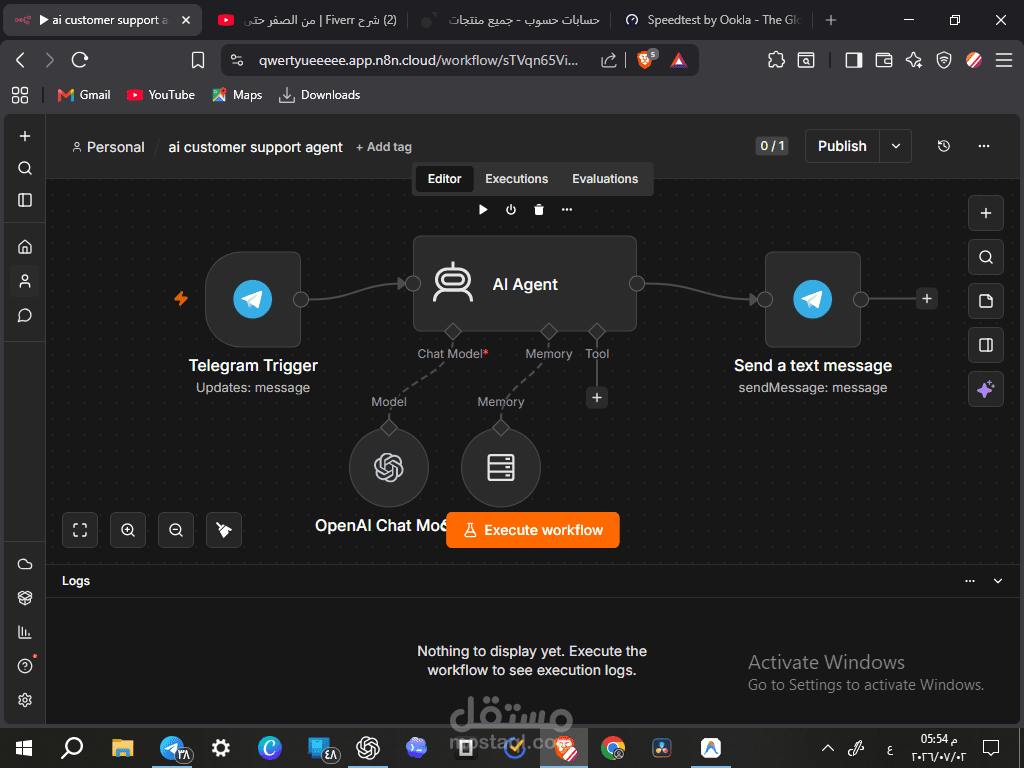Deactivate the AI Agent node power icon
This screenshot has height=768, width=1024.
[511, 210]
